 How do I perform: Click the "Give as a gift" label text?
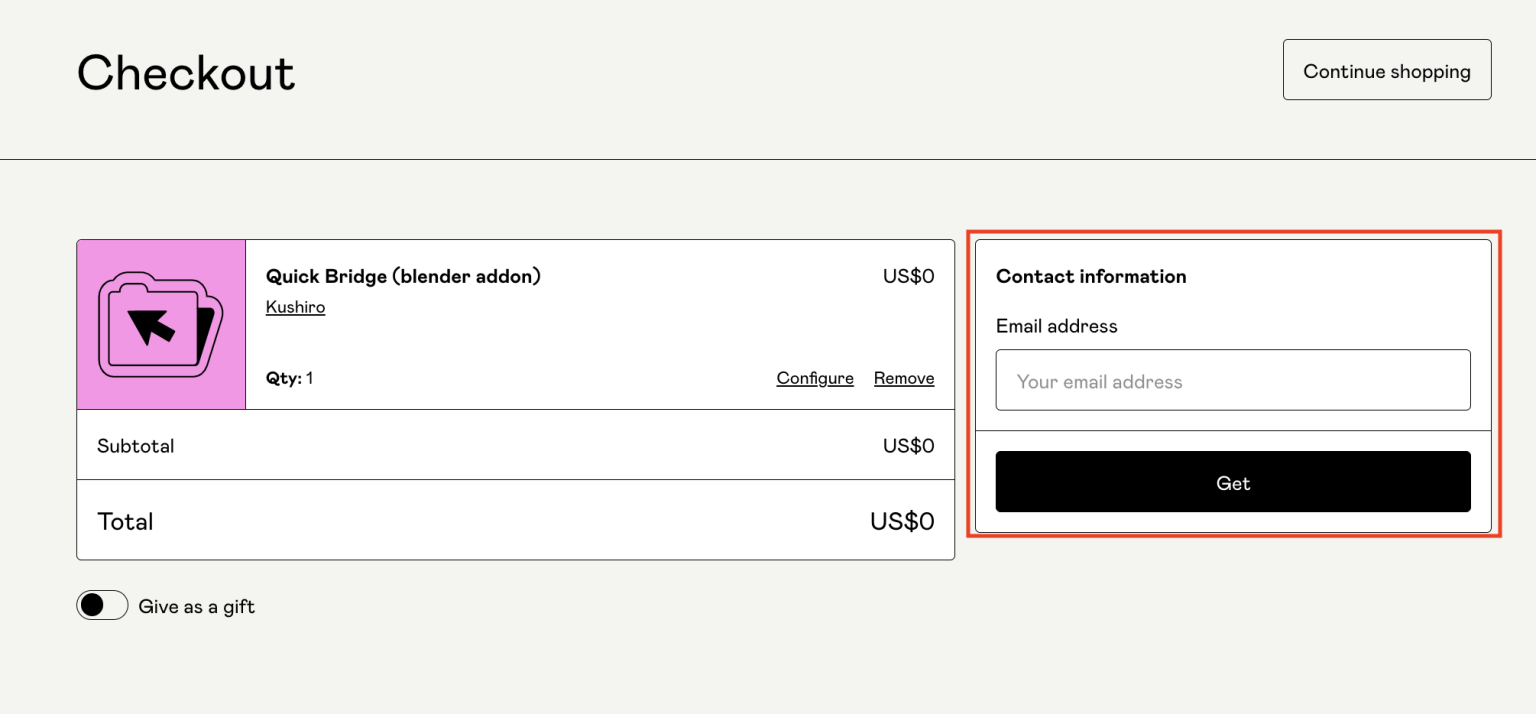click(x=196, y=606)
